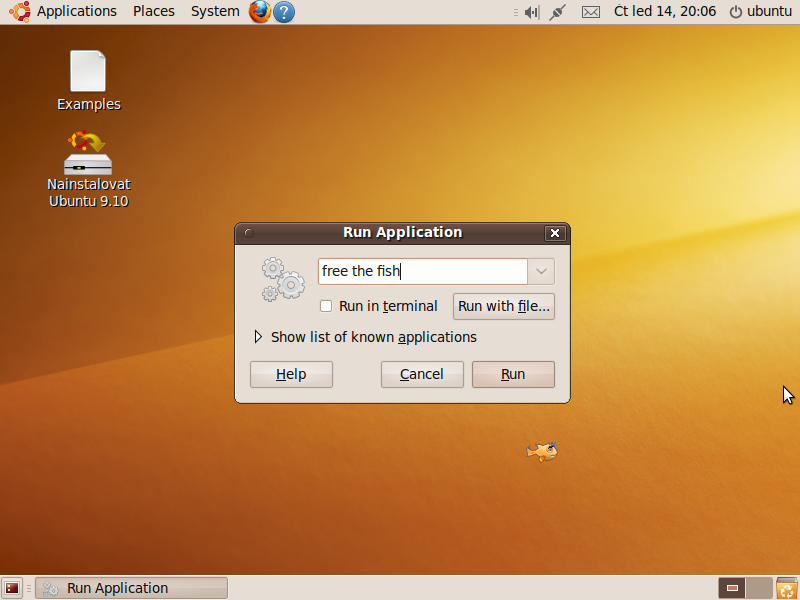
Task: Click the swimming orange fish on desktop
Action: click(x=542, y=452)
